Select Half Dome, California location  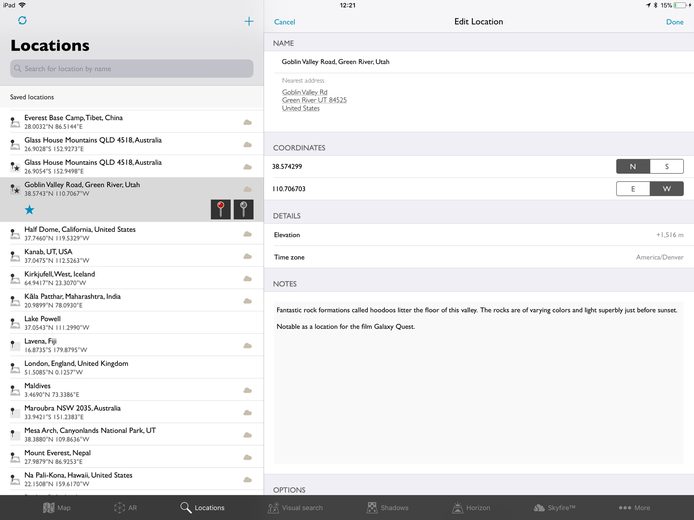132,233
